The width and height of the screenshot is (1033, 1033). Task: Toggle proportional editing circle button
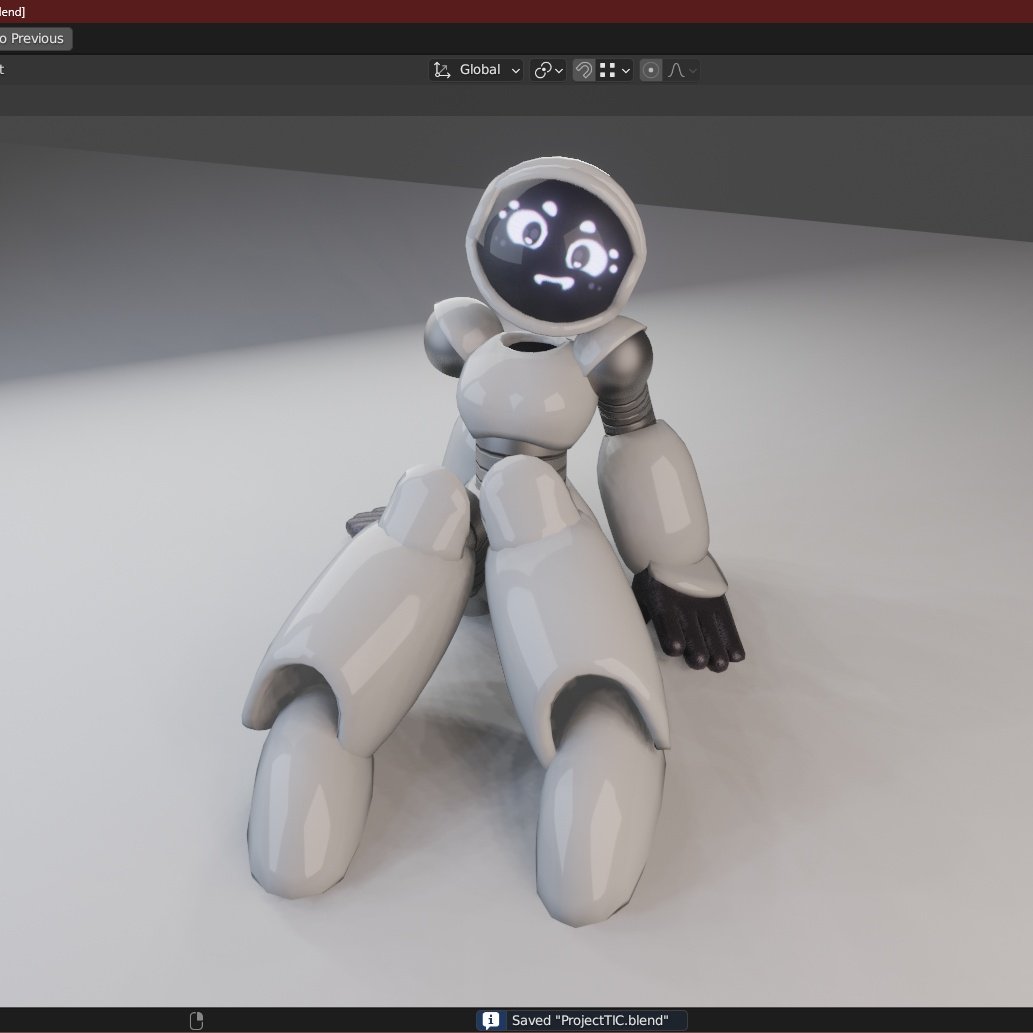point(650,70)
